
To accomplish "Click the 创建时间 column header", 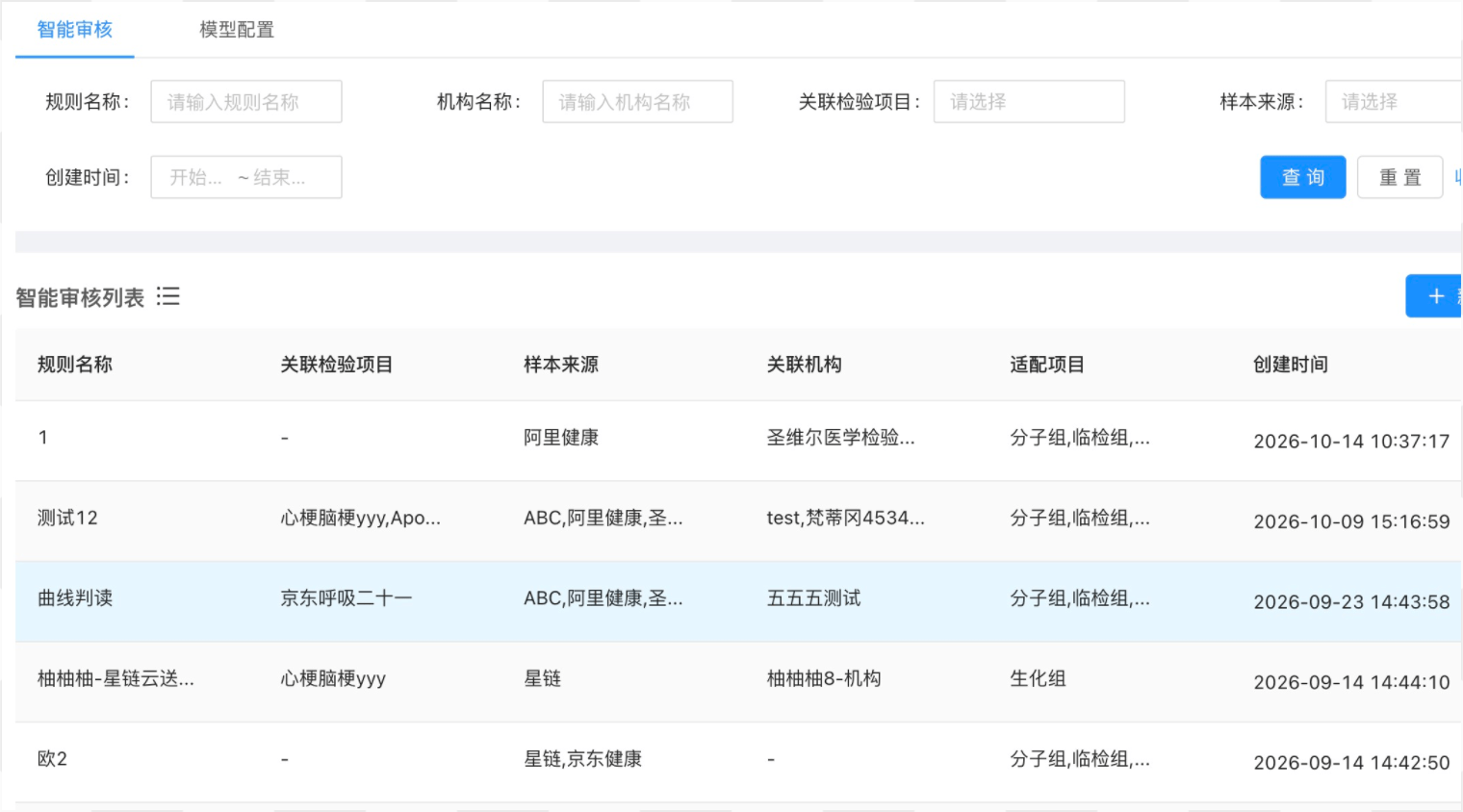I will [1291, 365].
